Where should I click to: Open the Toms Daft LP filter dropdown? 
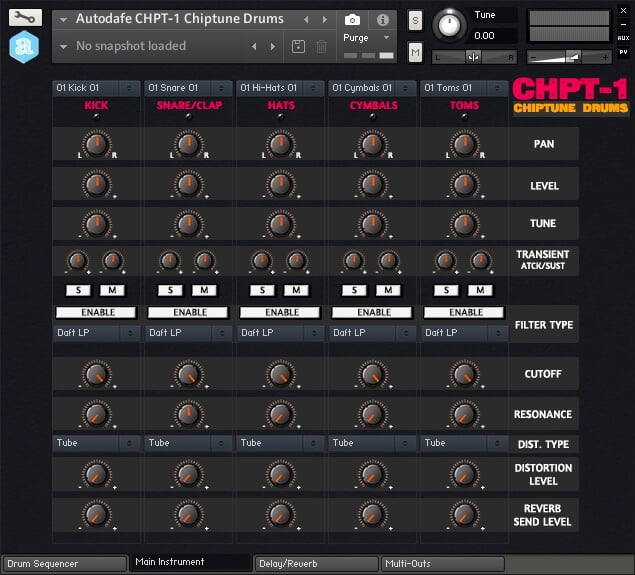[464, 333]
